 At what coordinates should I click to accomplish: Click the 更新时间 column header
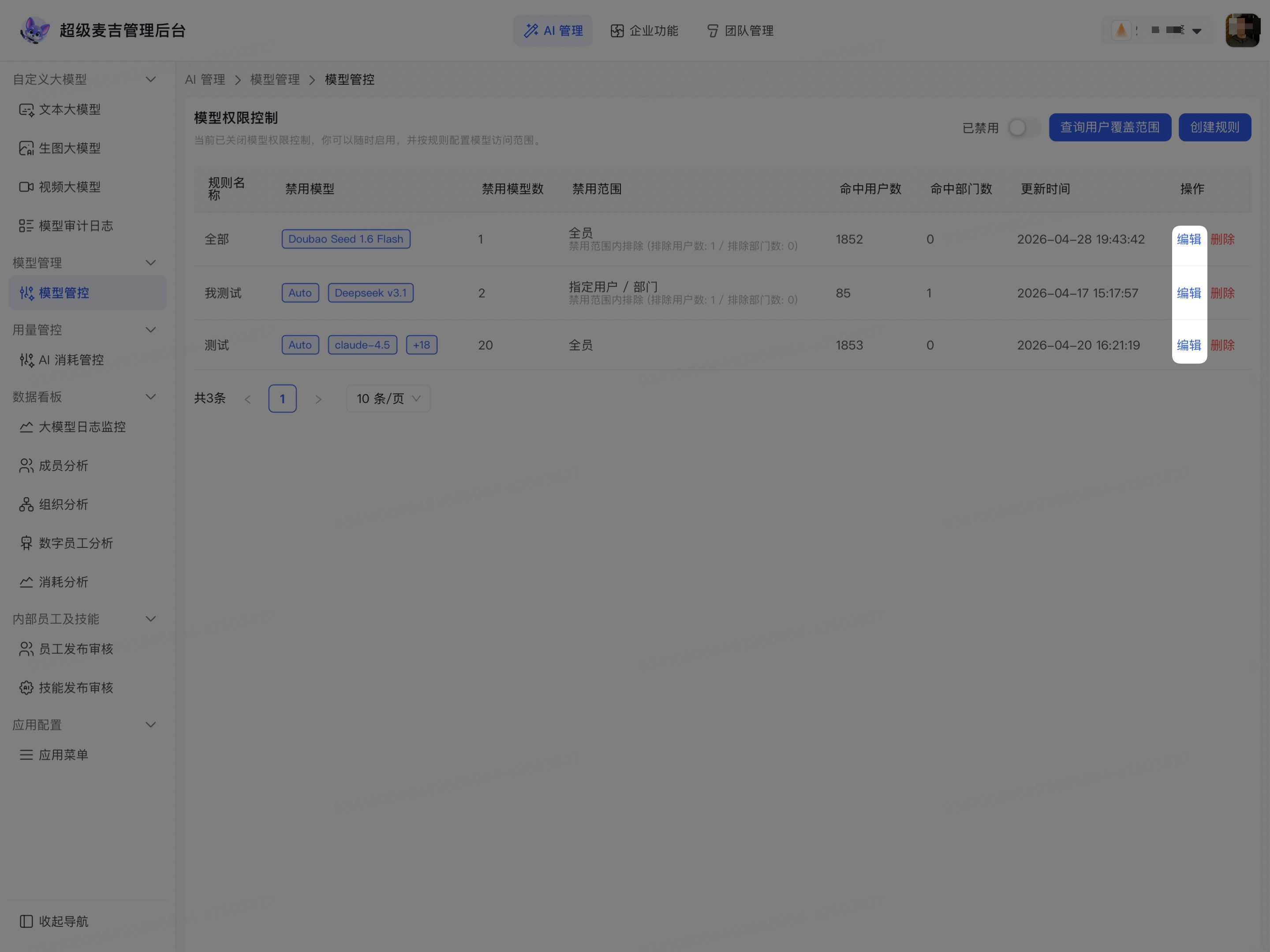[1046, 189]
